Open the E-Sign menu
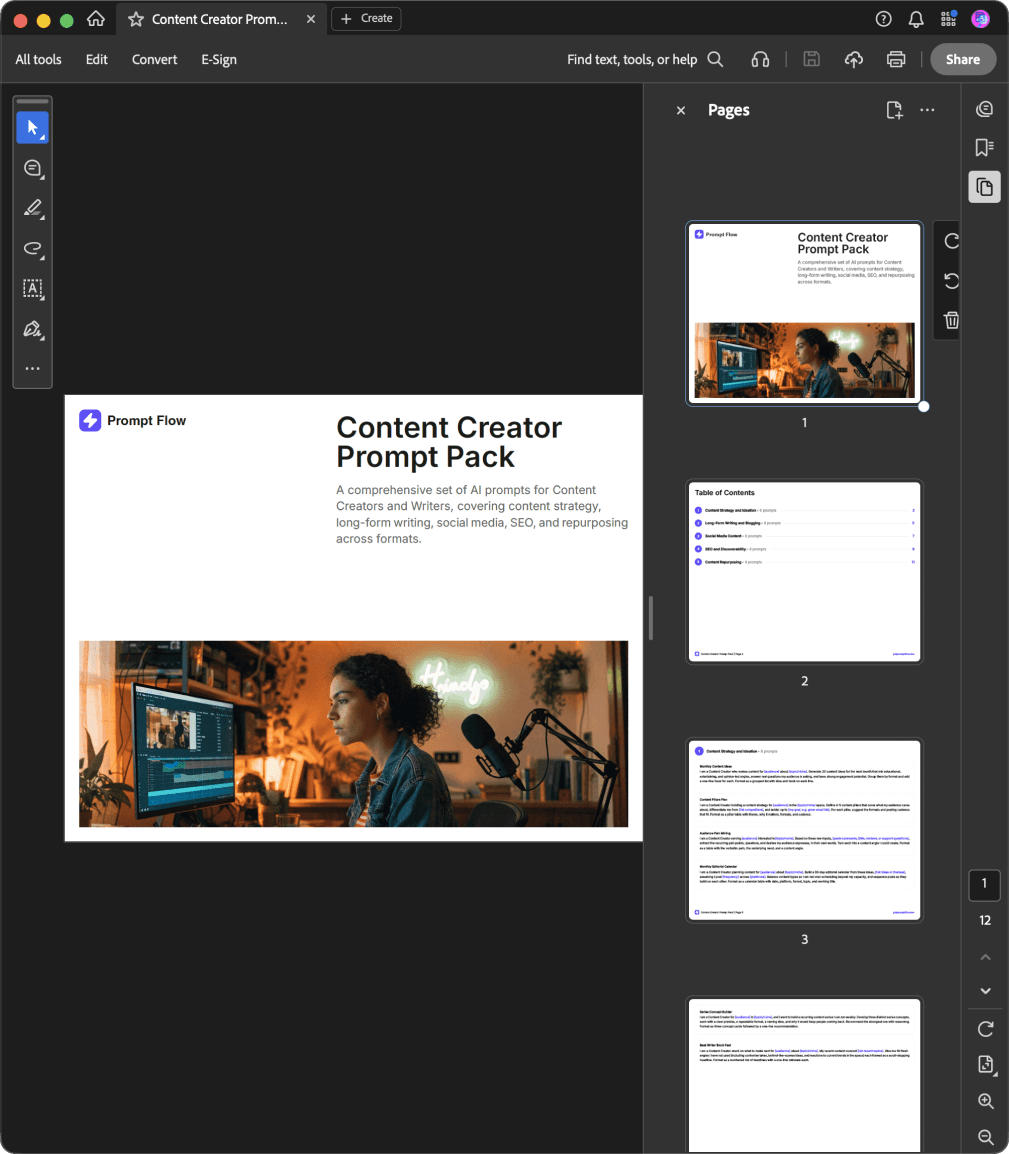This screenshot has height=1154, width=1009. [219, 60]
